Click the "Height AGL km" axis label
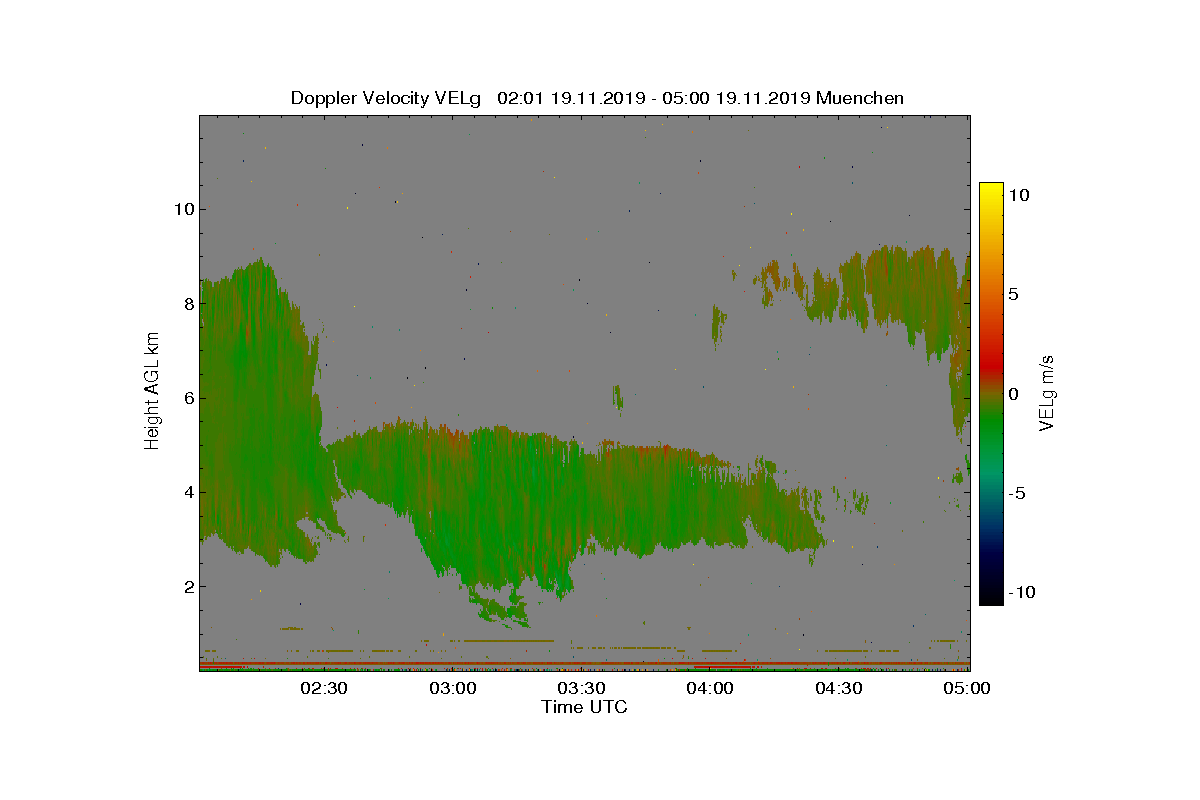Image resolution: width=1200 pixels, height=800 pixels. coord(152,392)
